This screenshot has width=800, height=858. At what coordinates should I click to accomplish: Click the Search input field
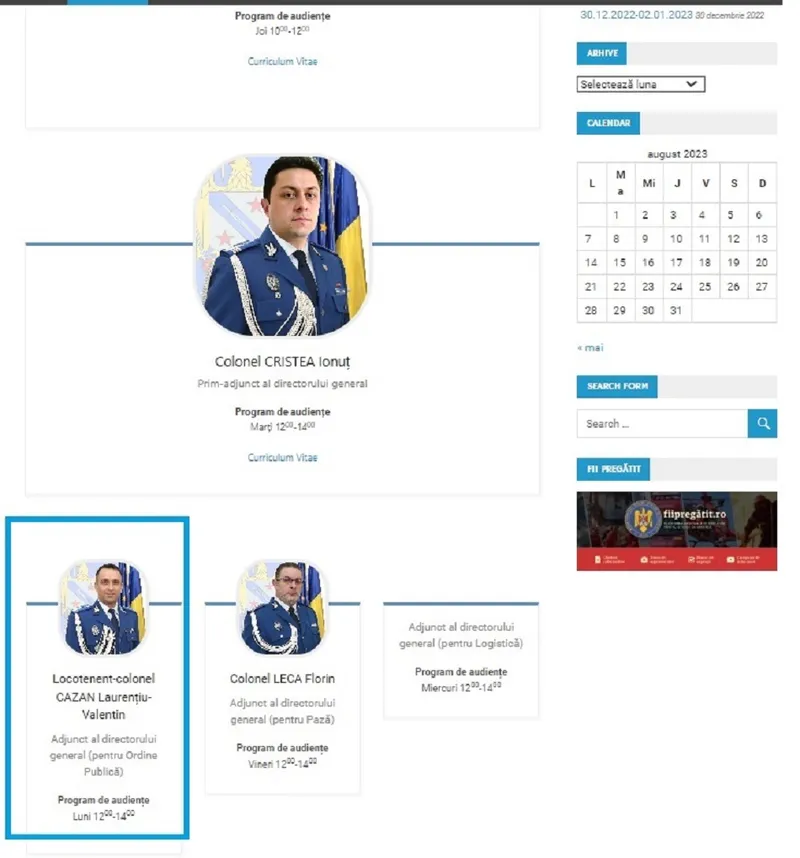(x=662, y=424)
